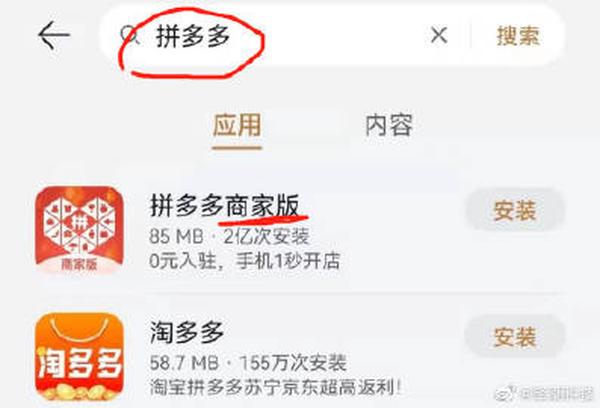Tap the 搜索 search button
Viewport: 600px width, 408px height.
coord(518,36)
